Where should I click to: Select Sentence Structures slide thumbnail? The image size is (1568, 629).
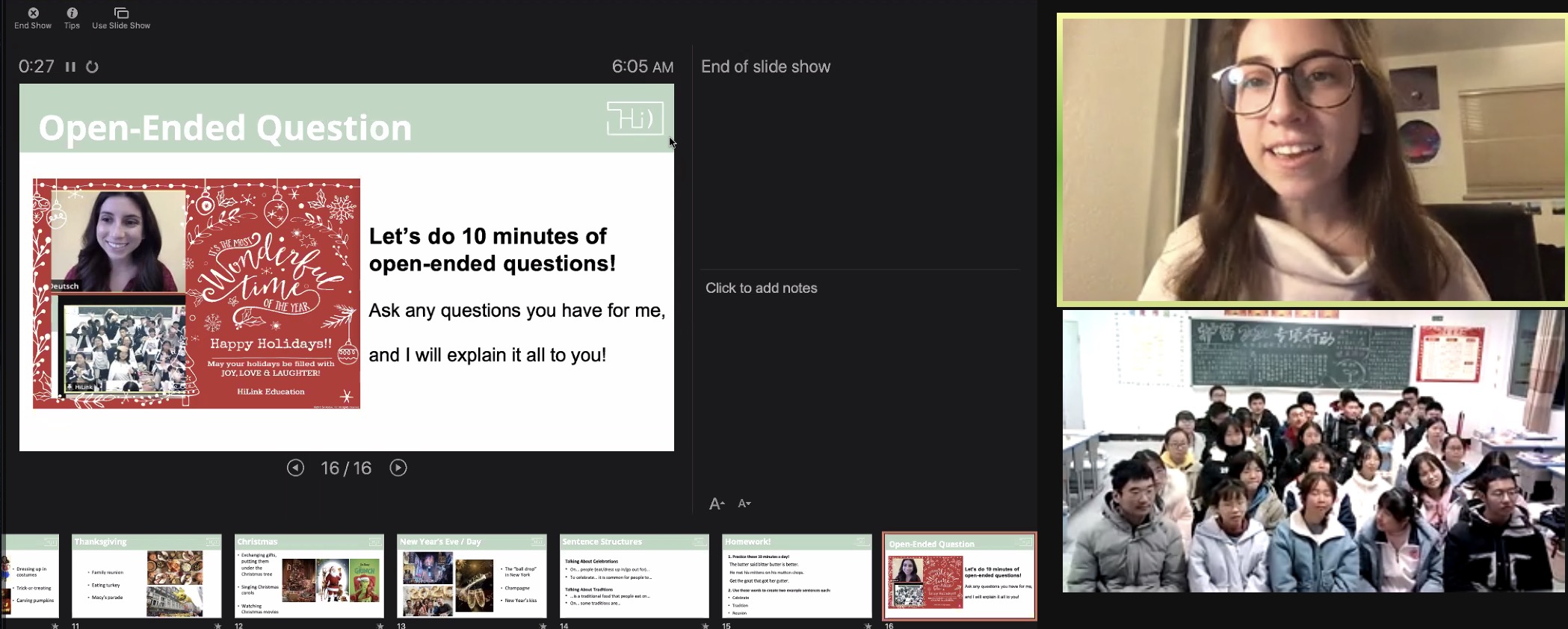[634, 576]
